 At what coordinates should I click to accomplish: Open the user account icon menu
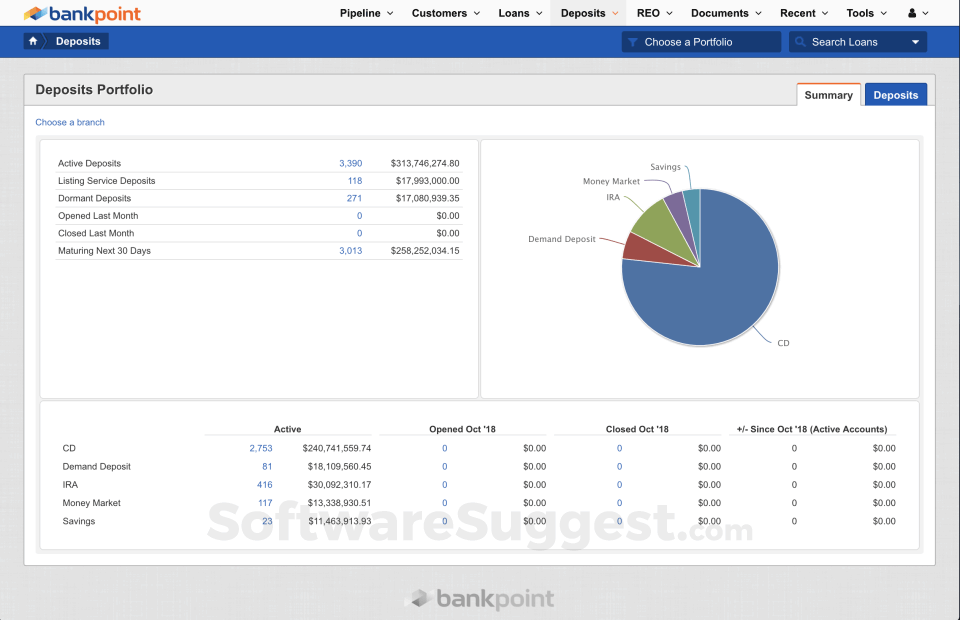917,13
